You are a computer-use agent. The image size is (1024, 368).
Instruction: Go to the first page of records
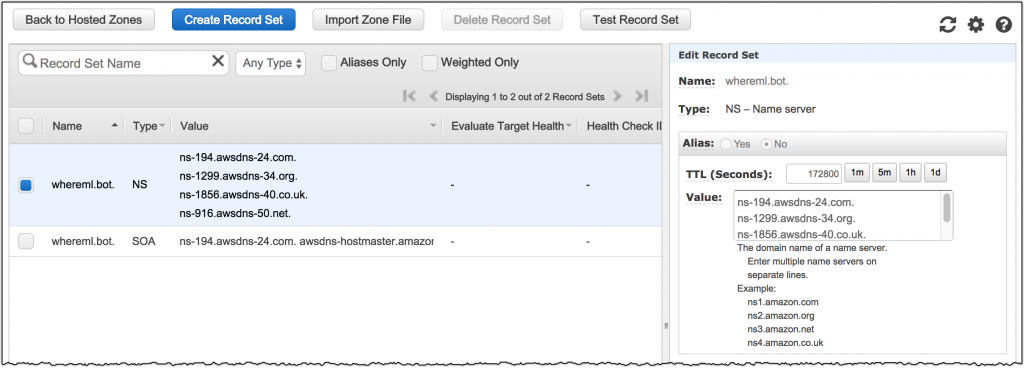[409, 97]
